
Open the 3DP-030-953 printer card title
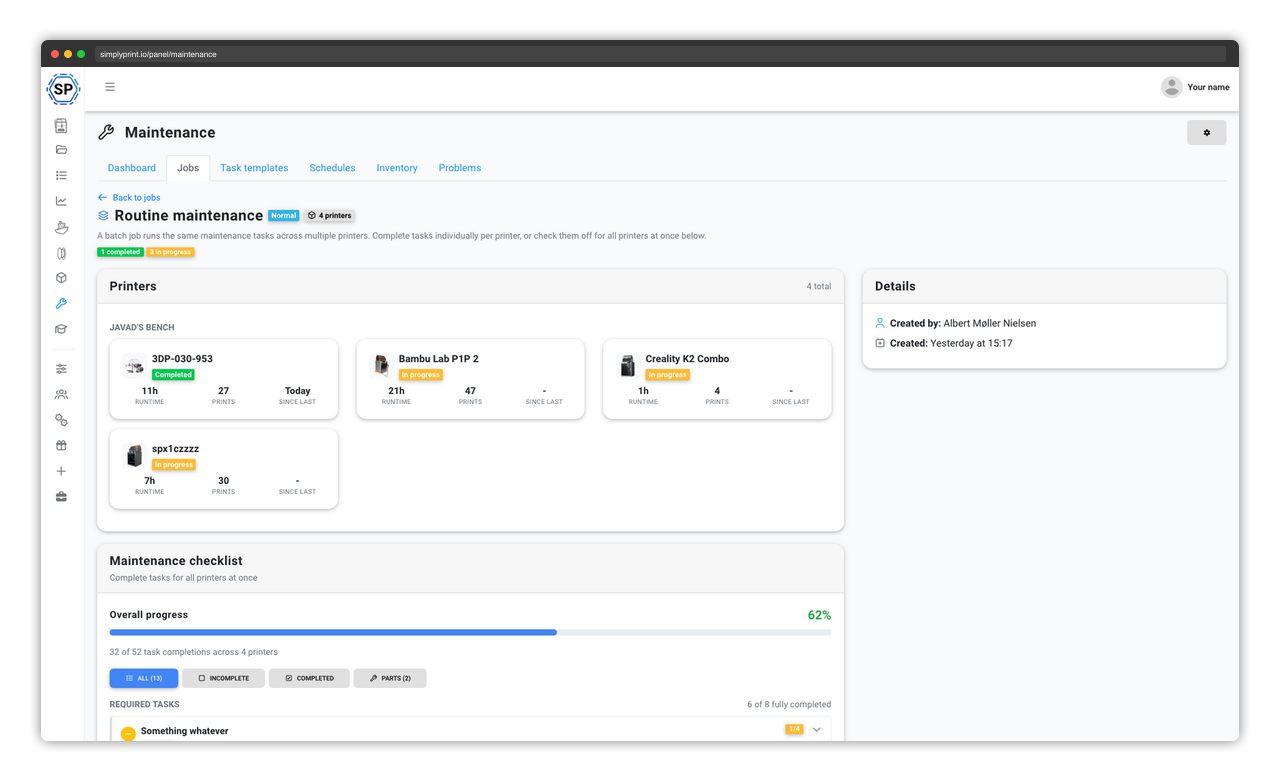182,359
